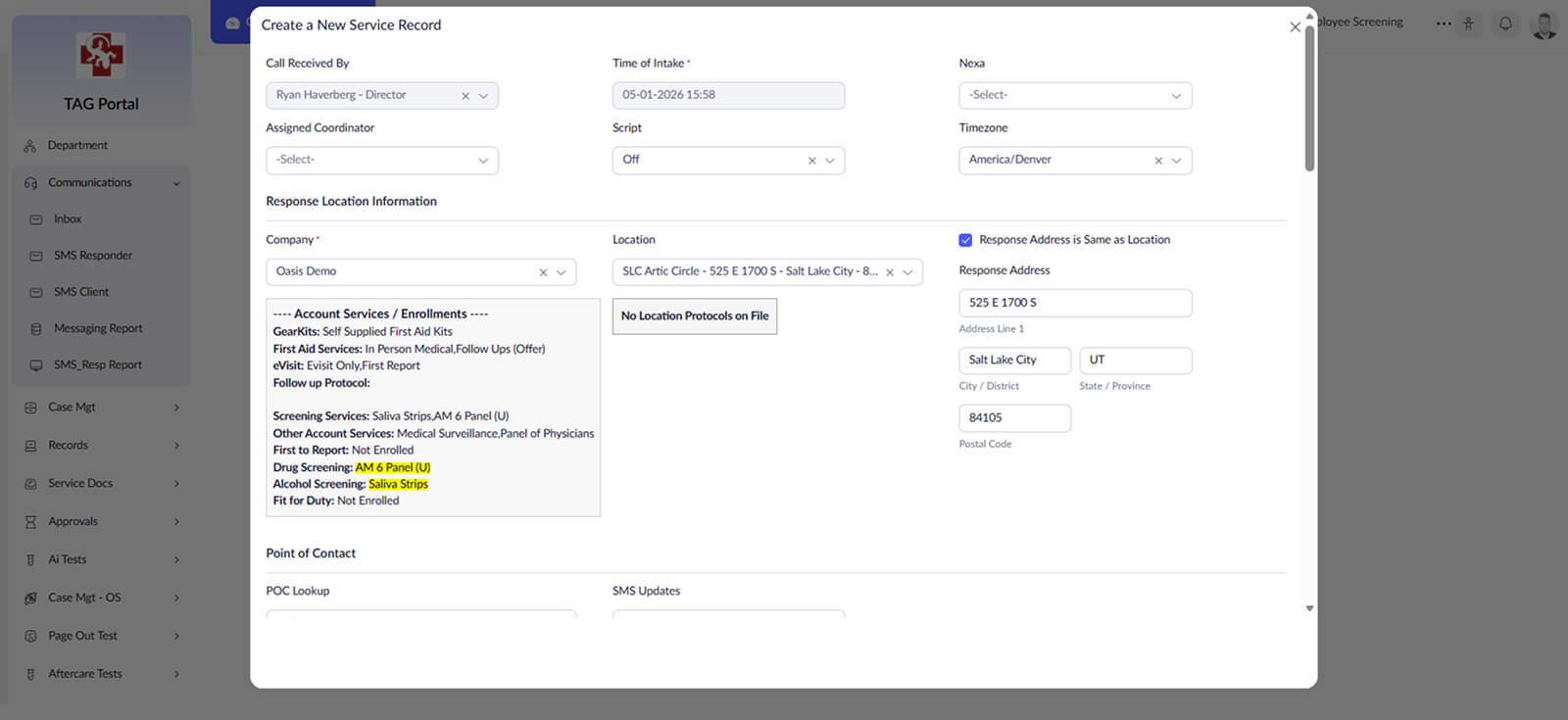This screenshot has width=1568, height=720.
Task: Click the Ai Tests icon
Action: tap(30, 560)
